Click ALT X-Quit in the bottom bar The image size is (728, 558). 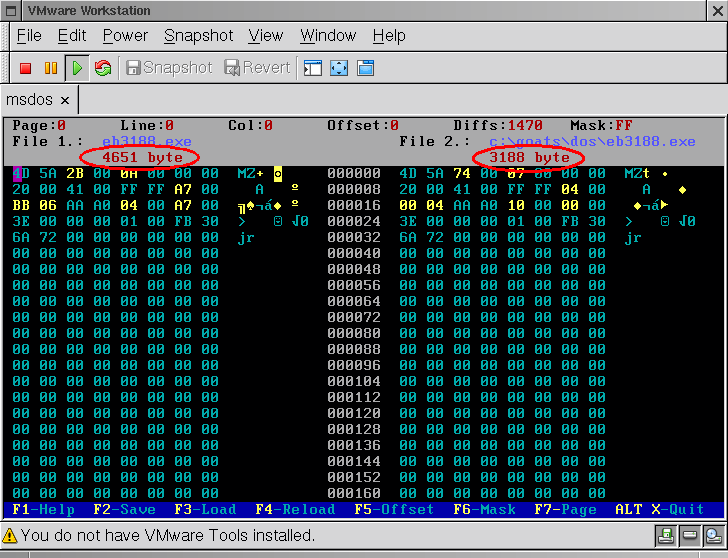660,510
